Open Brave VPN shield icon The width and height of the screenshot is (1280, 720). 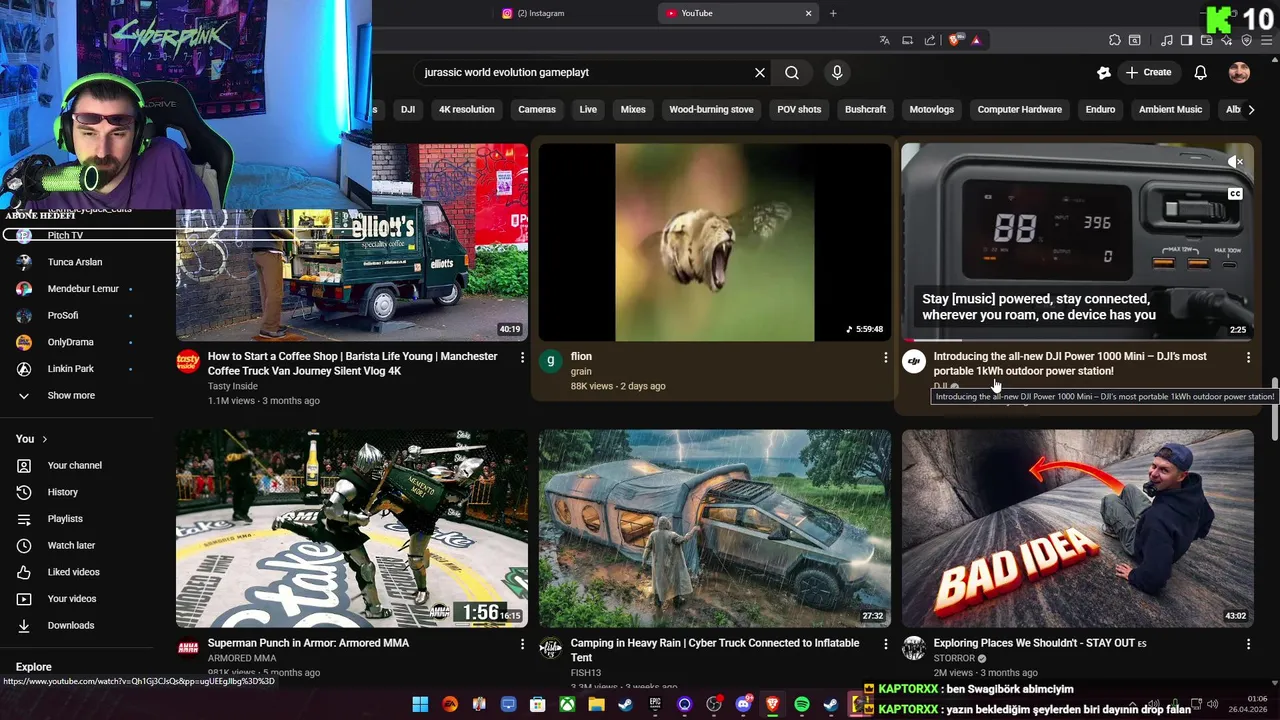(x=1246, y=40)
